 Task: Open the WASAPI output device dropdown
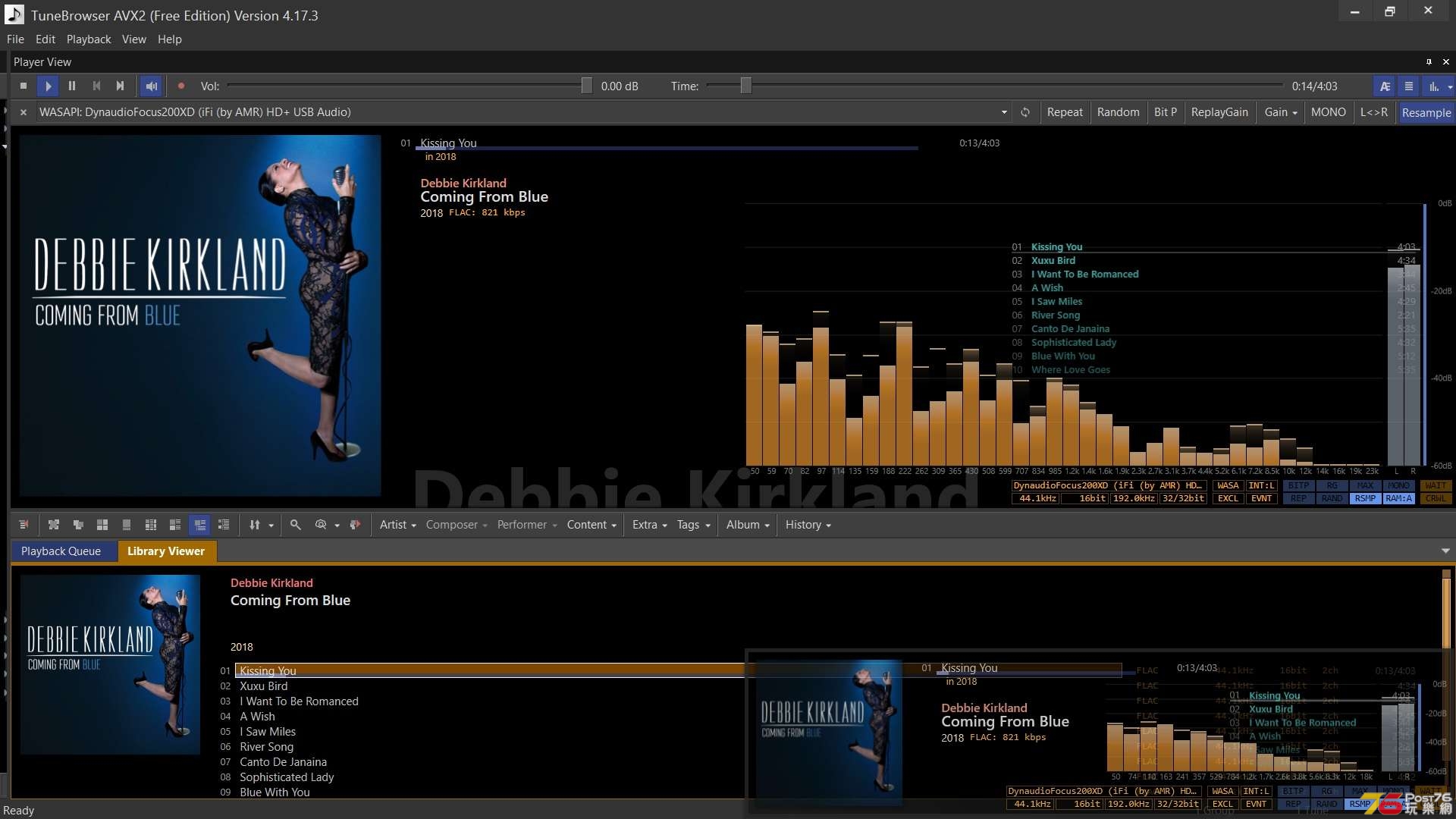pos(1004,112)
